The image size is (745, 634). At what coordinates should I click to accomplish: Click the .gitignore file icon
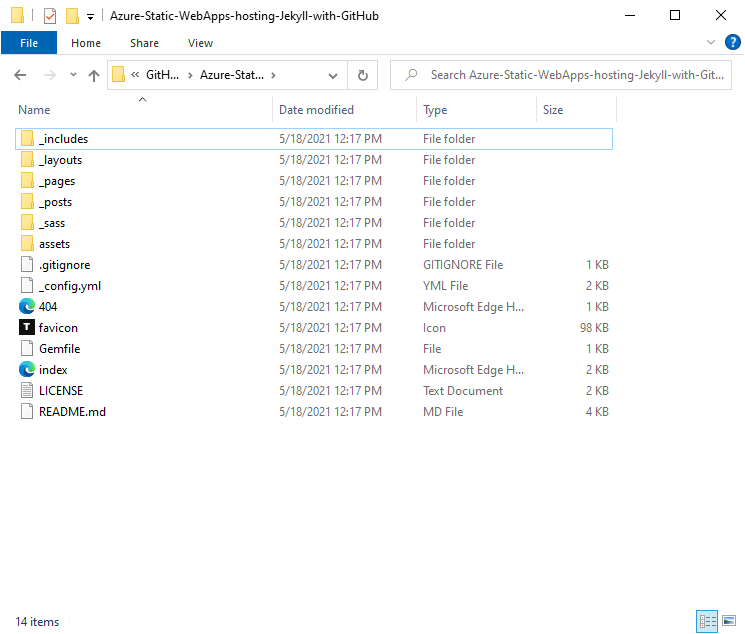click(27, 264)
